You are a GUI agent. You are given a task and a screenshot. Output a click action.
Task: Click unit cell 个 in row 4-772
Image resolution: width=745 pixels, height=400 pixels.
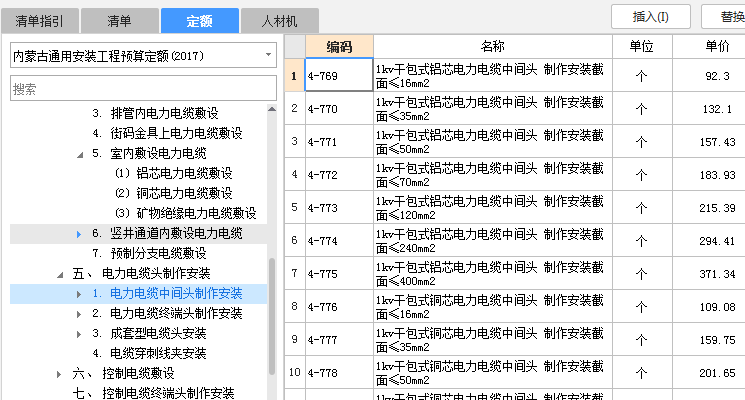click(x=642, y=174)
